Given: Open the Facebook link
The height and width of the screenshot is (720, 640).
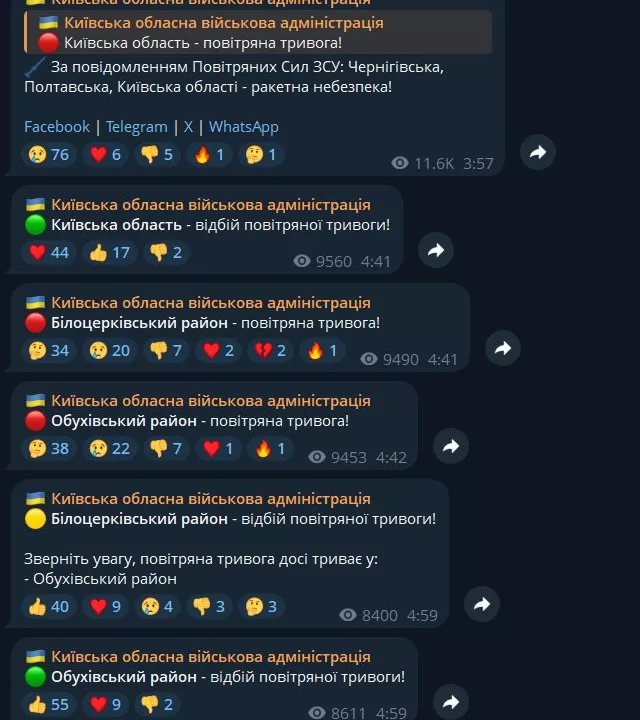Looking at the screenshot, I should pyautogui.click(x=57, y=127).
